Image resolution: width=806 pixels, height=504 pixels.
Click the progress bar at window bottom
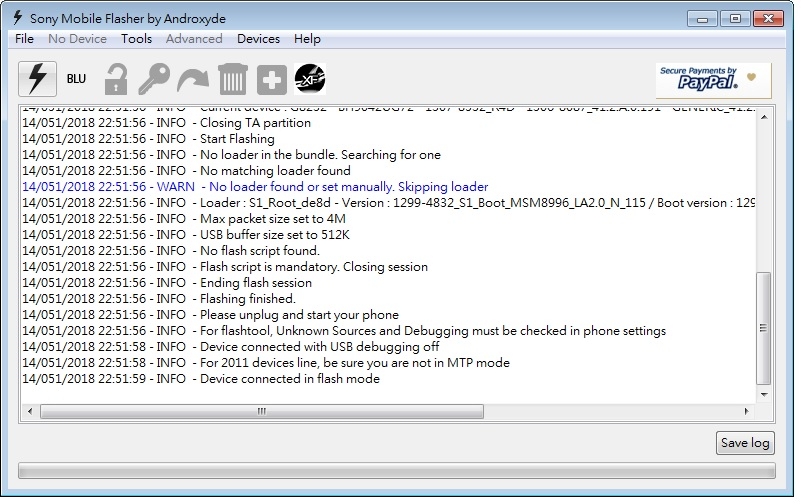click(397, 472)
